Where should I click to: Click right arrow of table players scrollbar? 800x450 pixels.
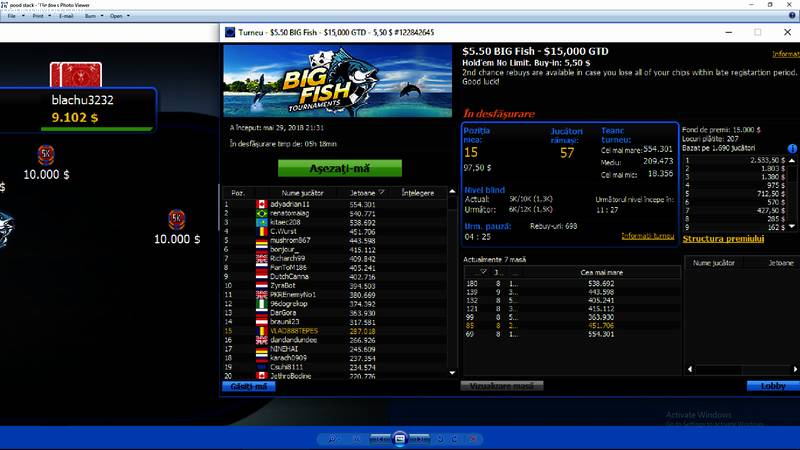(795, 369)
